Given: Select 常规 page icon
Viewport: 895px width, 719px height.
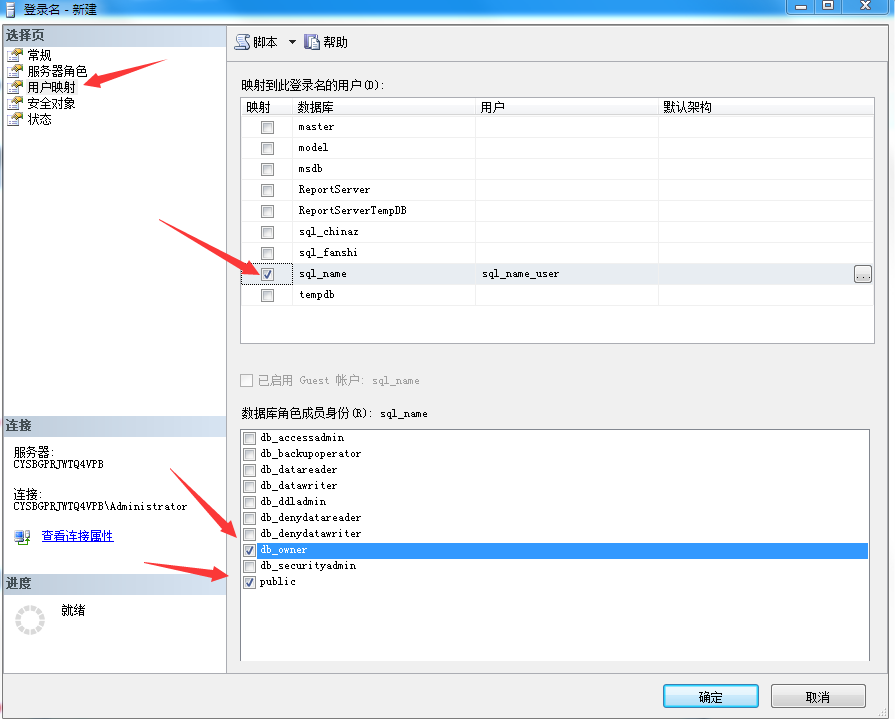Looking at the screenshot, I should 15,55.
